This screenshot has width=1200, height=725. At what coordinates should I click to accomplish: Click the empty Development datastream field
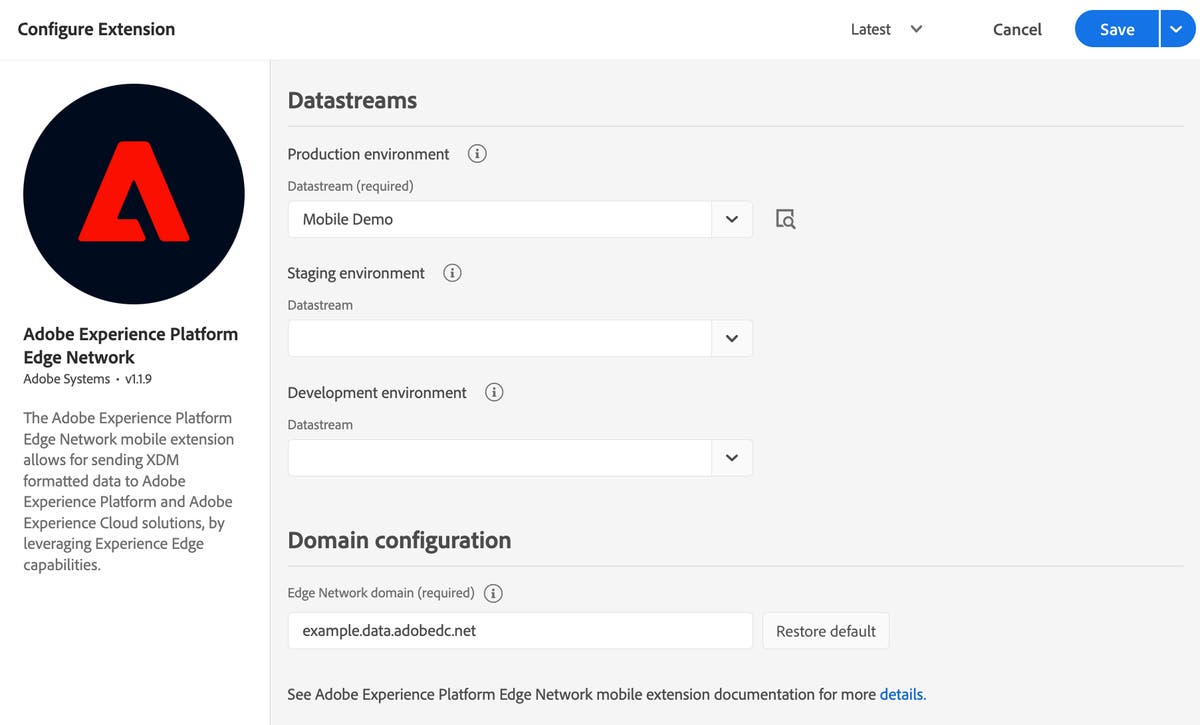tap(500, 458)
